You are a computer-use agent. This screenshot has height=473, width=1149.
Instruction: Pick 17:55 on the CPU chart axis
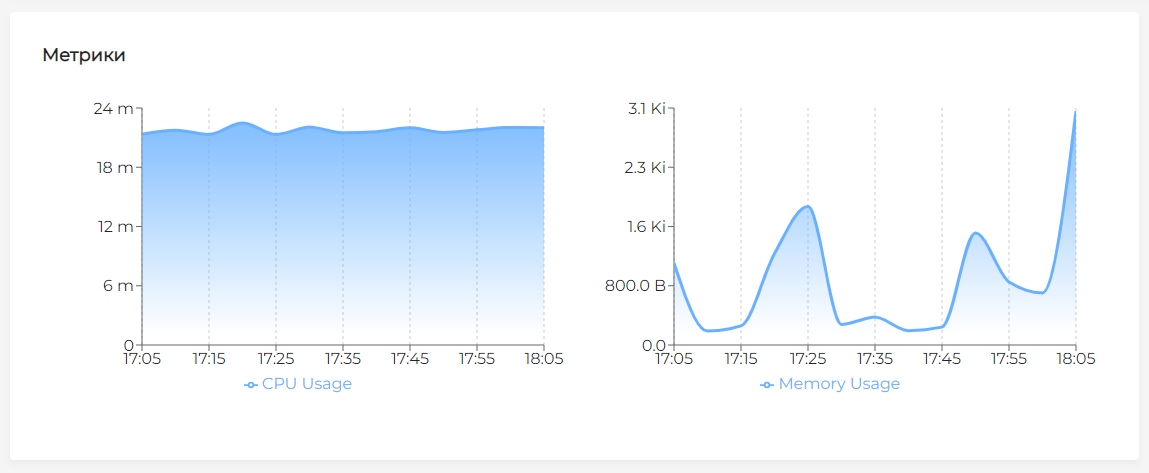476,358
